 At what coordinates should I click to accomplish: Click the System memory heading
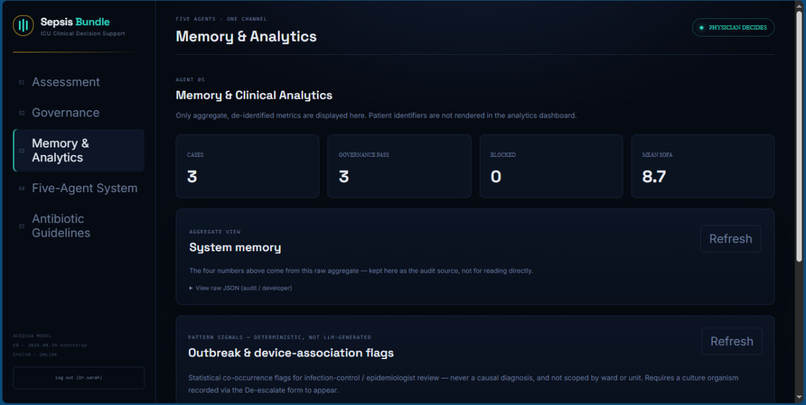pos(235,248)
